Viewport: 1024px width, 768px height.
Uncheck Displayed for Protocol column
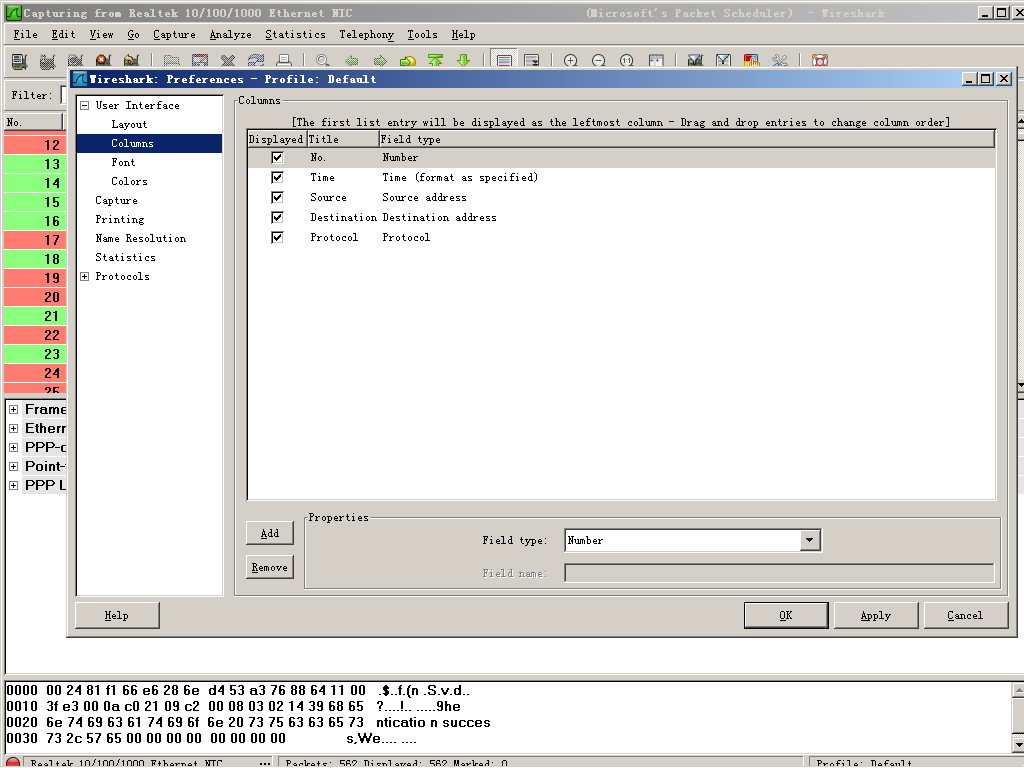(278, 237)
